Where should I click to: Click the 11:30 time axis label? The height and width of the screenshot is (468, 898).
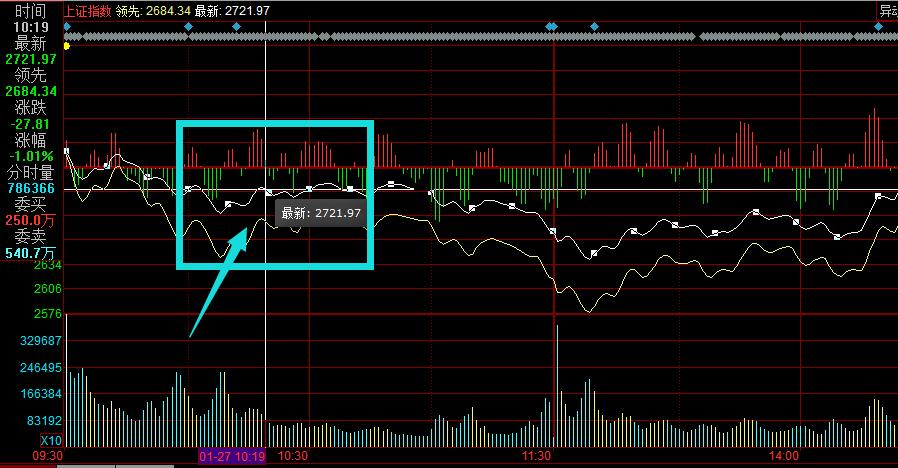(537, 456)
